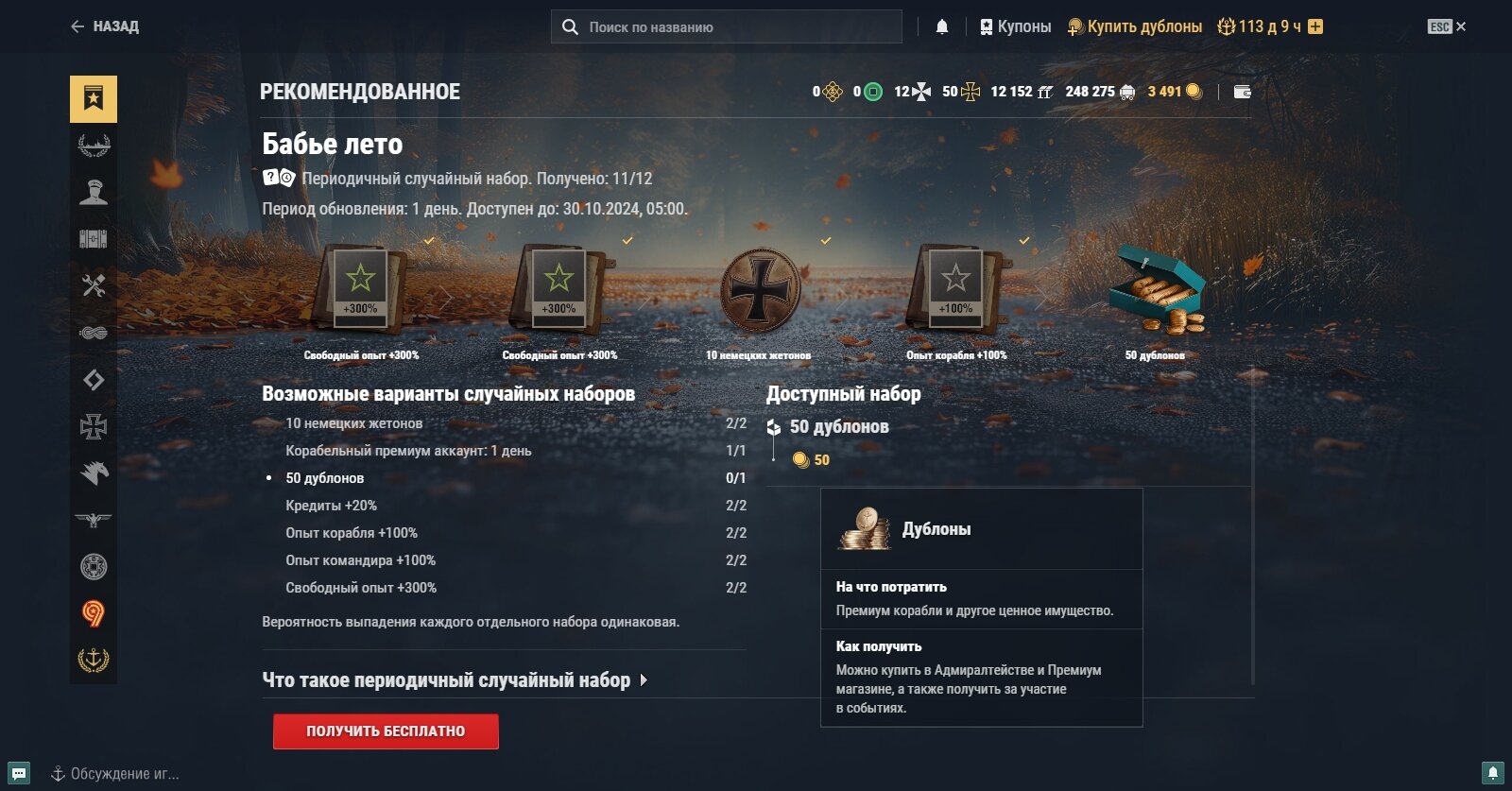Viewport: 1512px width, 791px height.
Task: Click 'Получить бесплатно' red button
Action: coord(386,731)
